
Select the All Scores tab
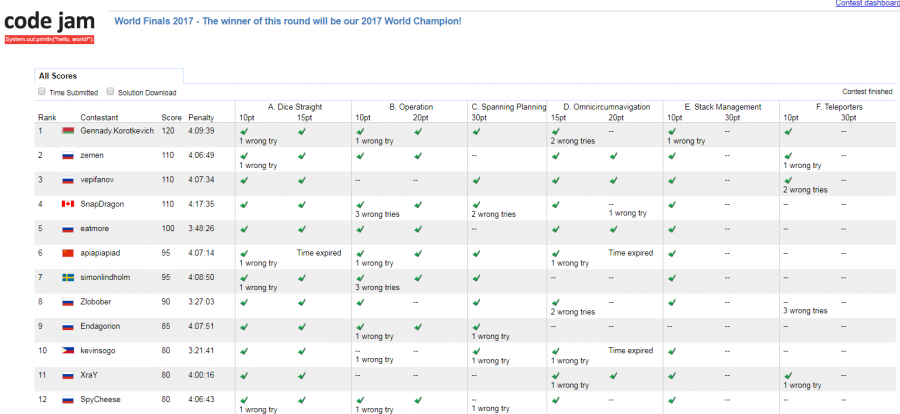pyautogui.click(x=57, y=75)
